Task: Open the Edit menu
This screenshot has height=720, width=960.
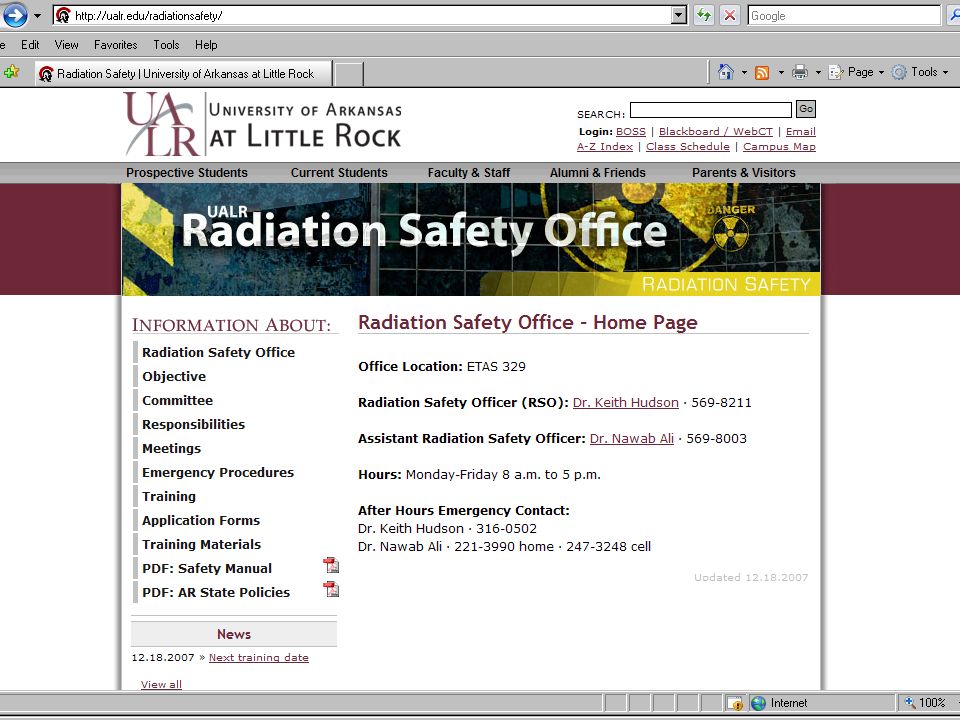Action: coord(30,45)
